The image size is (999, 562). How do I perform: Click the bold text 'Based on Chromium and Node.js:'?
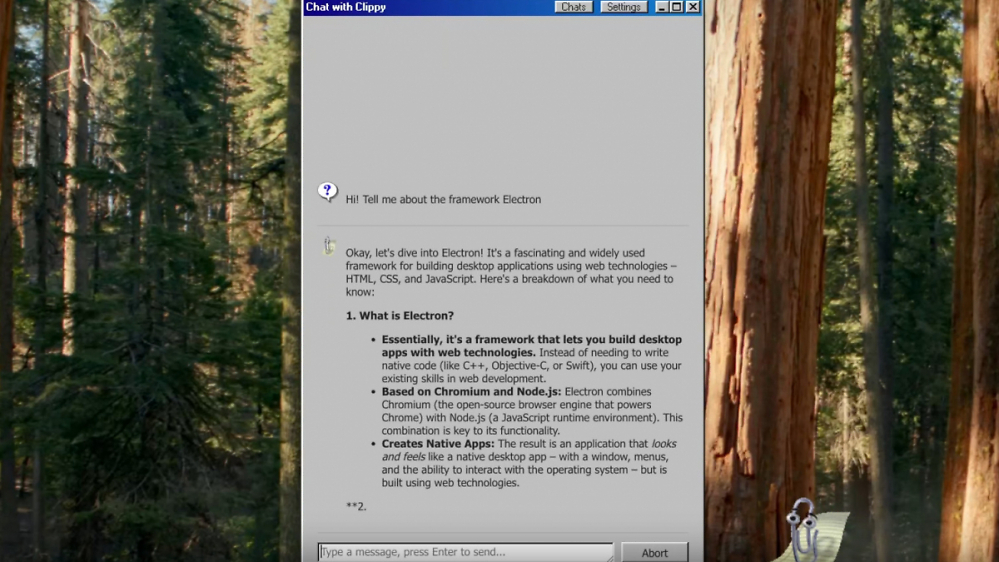pyautogui.click(x=471, y=391)
